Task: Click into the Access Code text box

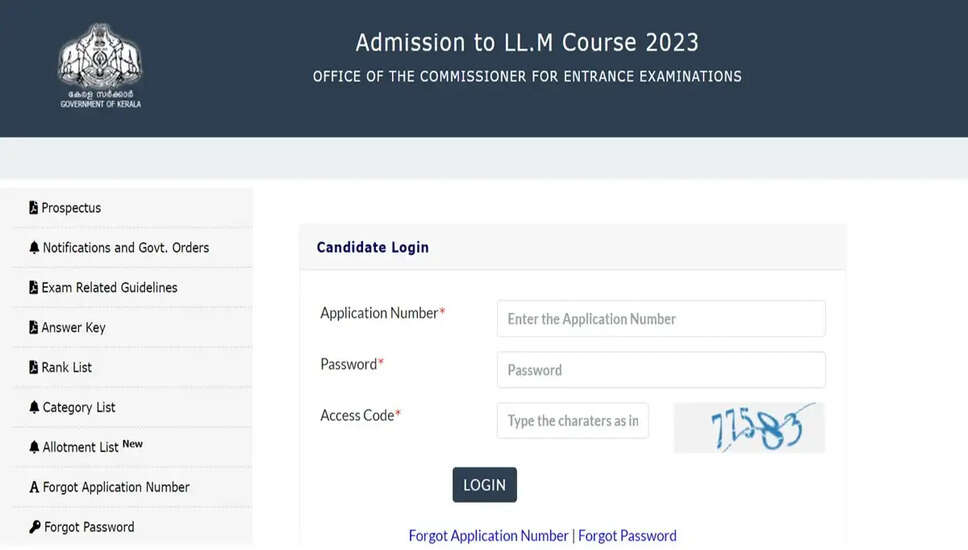Action: coord(573,421)
